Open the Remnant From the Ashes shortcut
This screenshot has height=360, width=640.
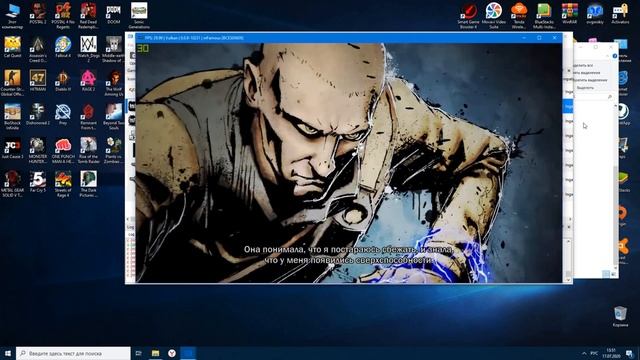[88, 116]
